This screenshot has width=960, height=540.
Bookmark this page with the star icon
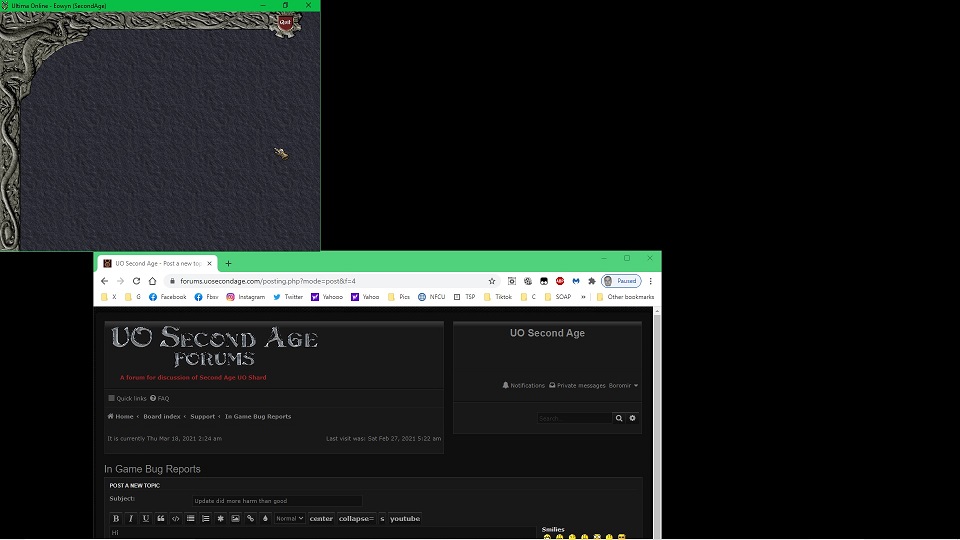tap(492, 281)
